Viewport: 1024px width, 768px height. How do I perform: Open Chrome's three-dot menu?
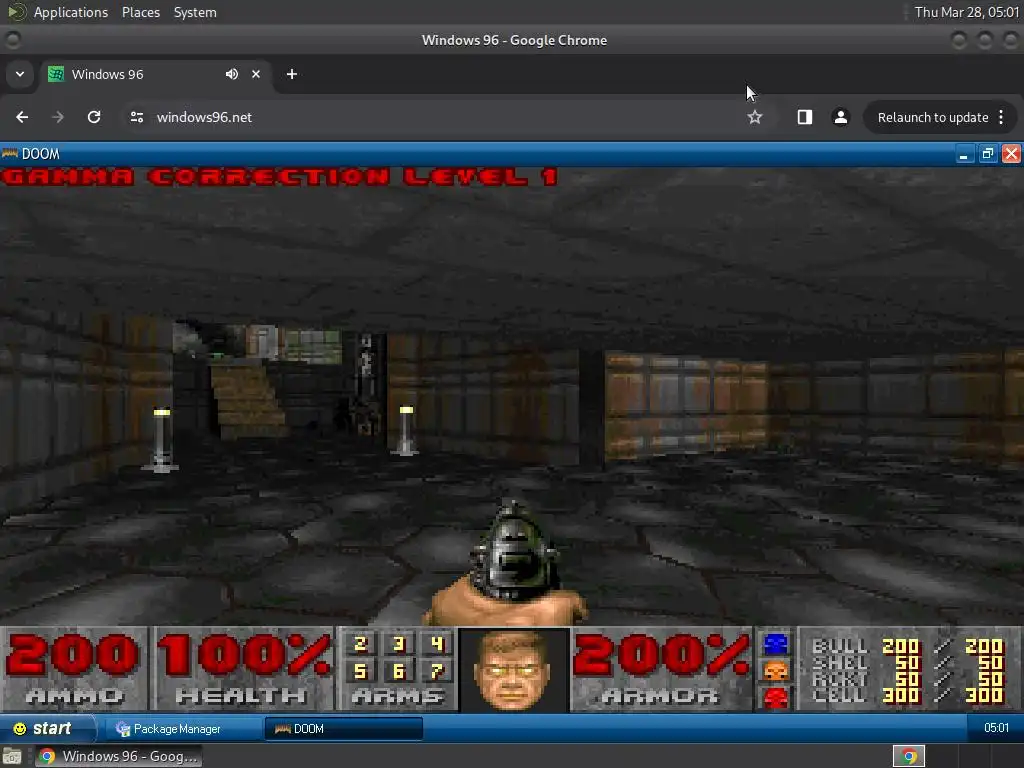coord(1001,117)
